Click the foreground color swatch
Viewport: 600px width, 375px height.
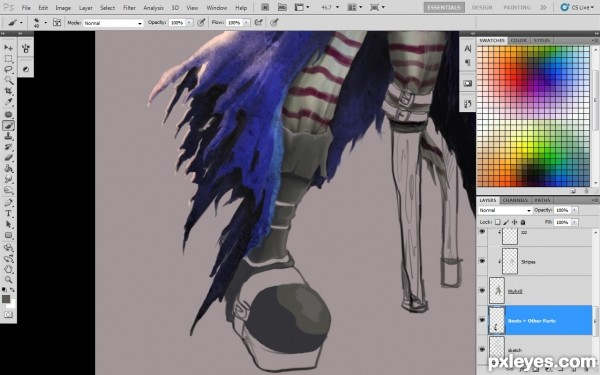(6, 299)
